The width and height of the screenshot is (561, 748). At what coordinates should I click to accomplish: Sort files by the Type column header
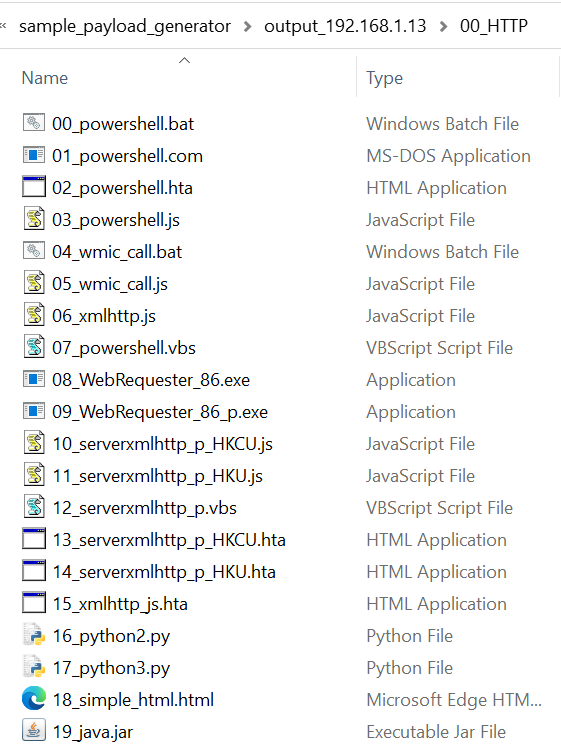(x=384, y=78)
